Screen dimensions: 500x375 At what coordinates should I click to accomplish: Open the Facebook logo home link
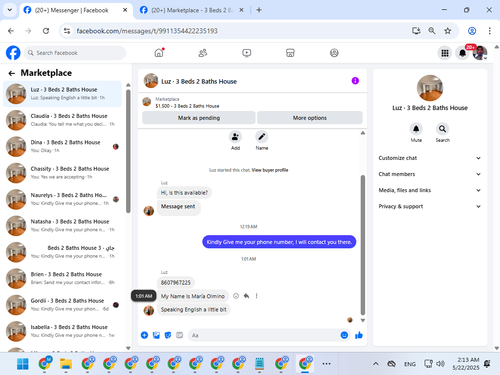pos(13,53)
